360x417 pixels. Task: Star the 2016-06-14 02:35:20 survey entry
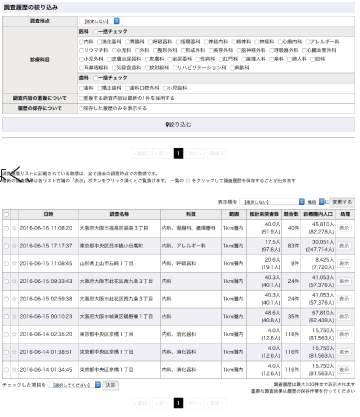(x=14, y=334)
